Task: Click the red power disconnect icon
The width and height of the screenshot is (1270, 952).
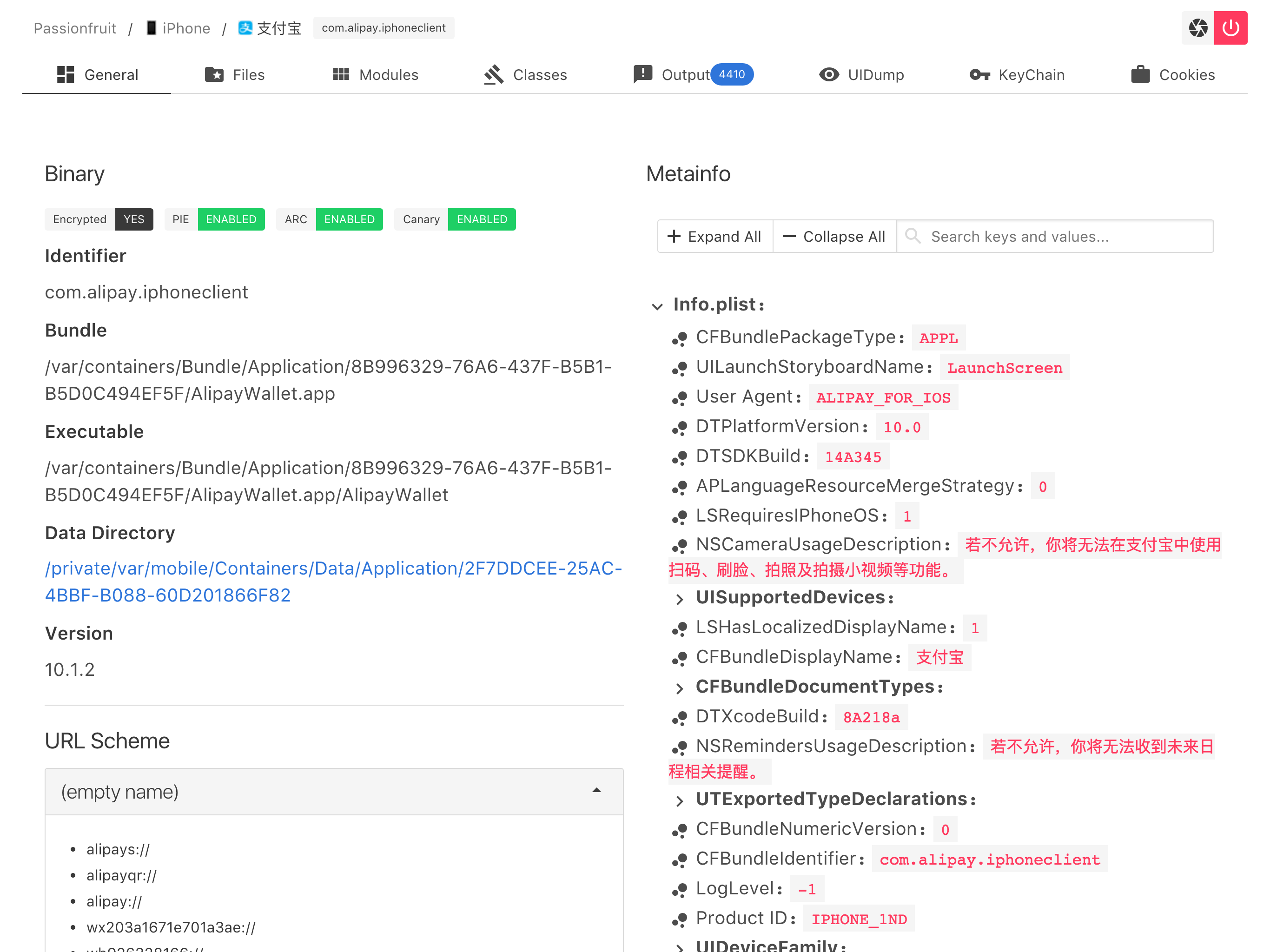Action: (x=1230, y=27)
